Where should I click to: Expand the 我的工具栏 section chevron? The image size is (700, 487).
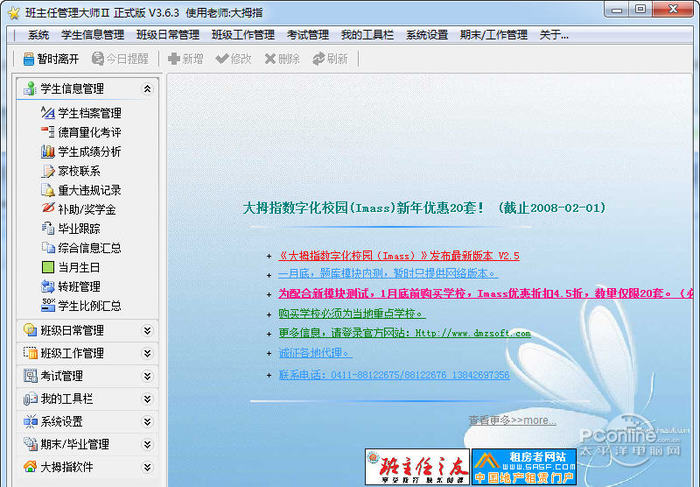pyautogui.click(x=147, y=399)
